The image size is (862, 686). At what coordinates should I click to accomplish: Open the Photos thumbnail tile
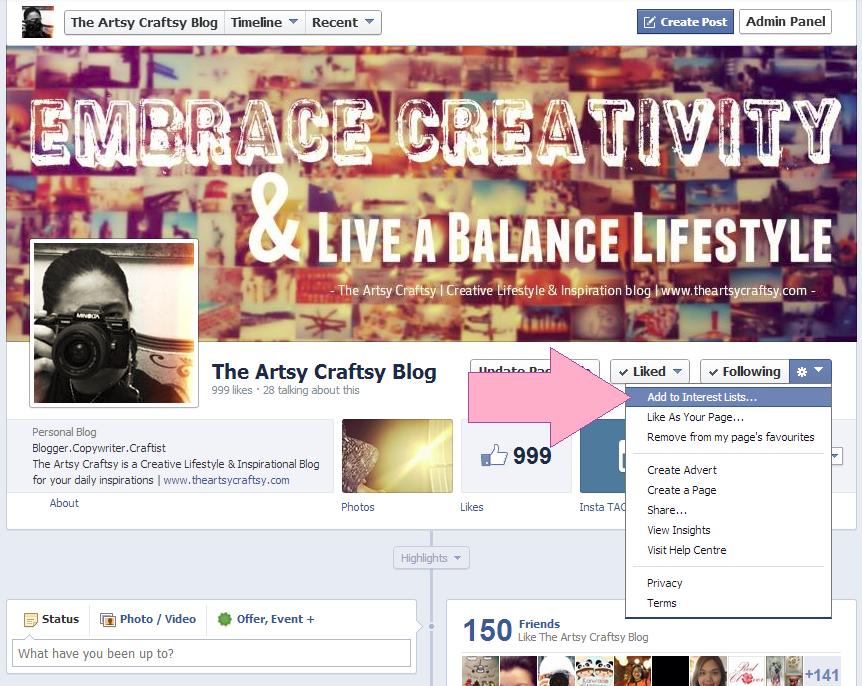coord(397,456)
